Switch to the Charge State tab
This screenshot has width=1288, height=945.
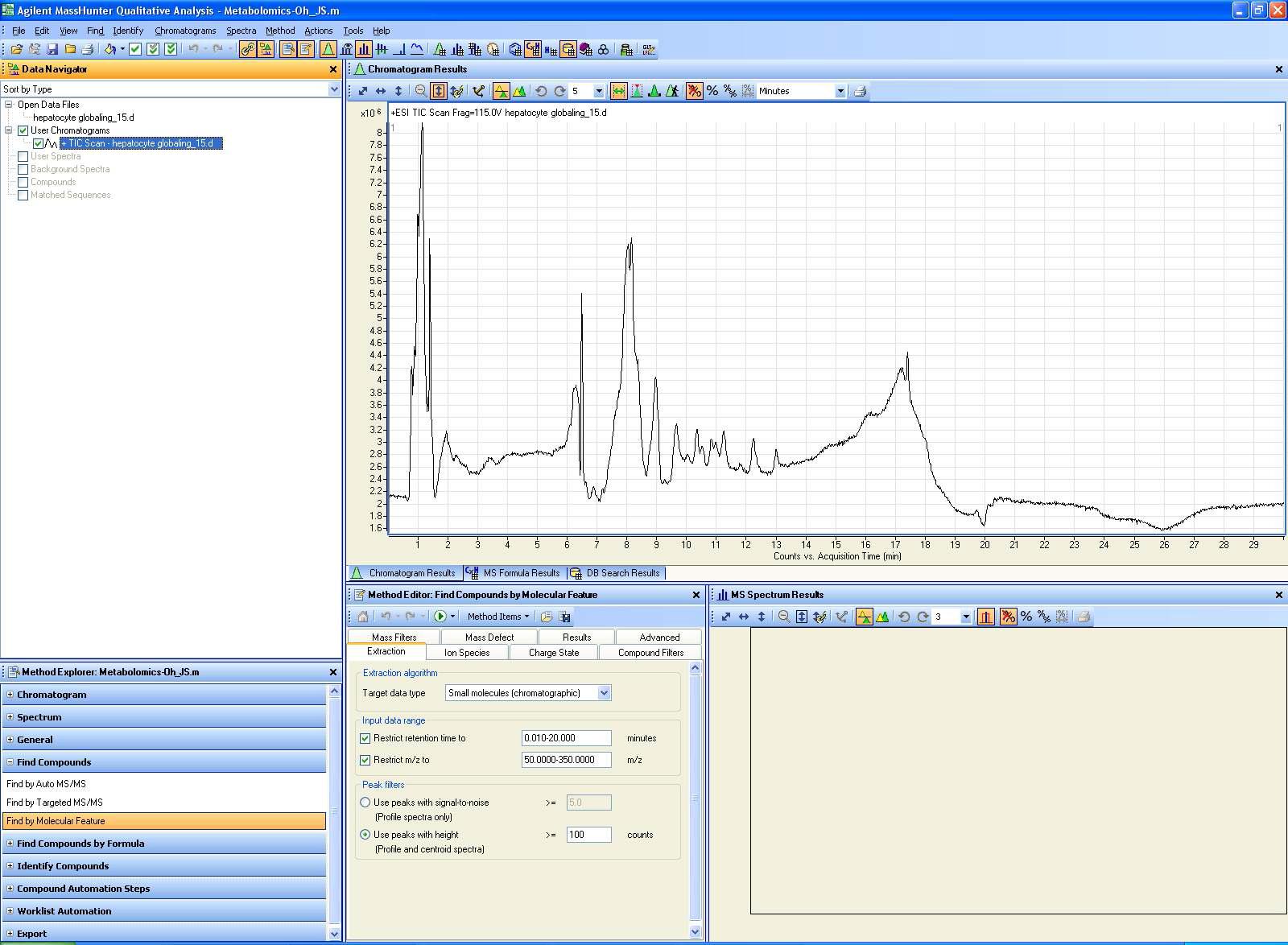[554, 653]
